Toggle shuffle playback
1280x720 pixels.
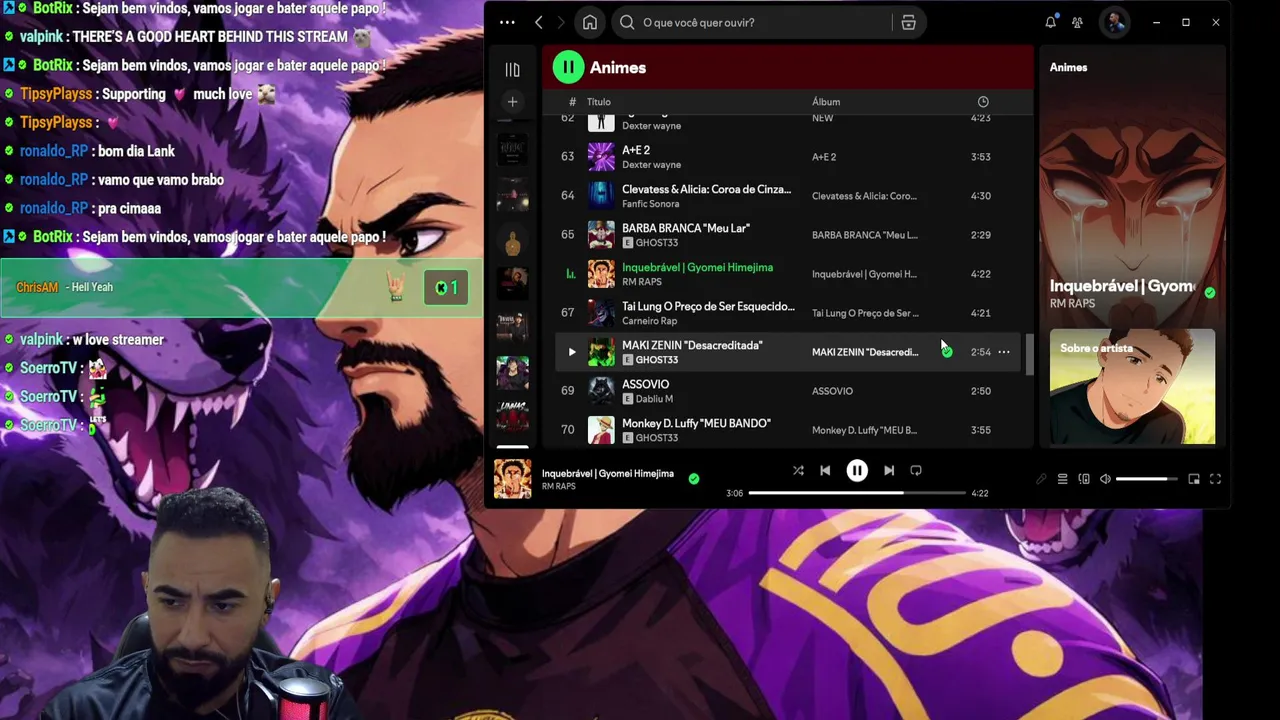(798, 470)
